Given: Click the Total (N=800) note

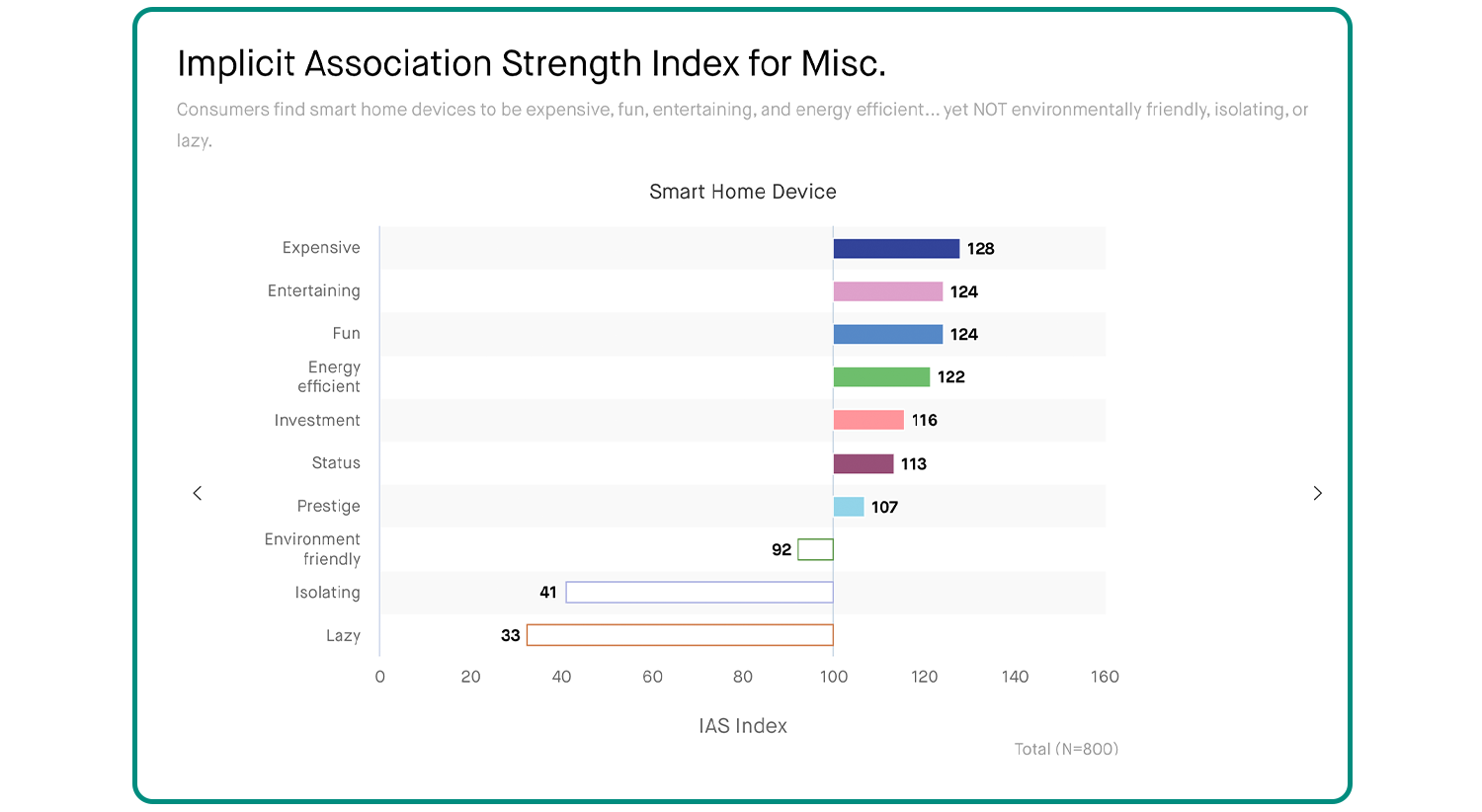Looking at the screenshot, I should pos(1066,749).
